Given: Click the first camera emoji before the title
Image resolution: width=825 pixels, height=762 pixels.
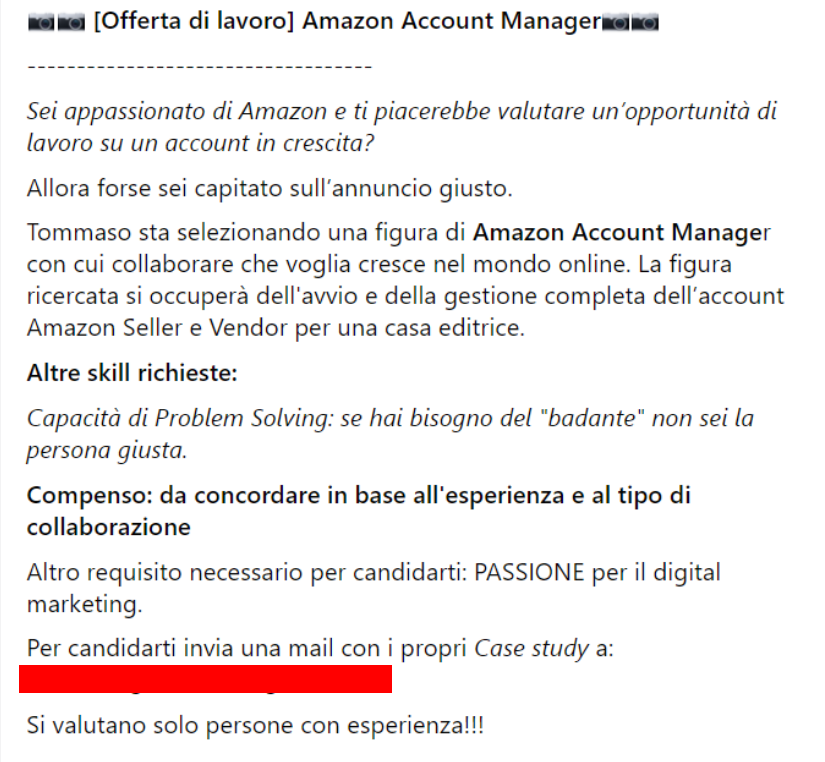Looking at the screenshot, I should (41, 24).
